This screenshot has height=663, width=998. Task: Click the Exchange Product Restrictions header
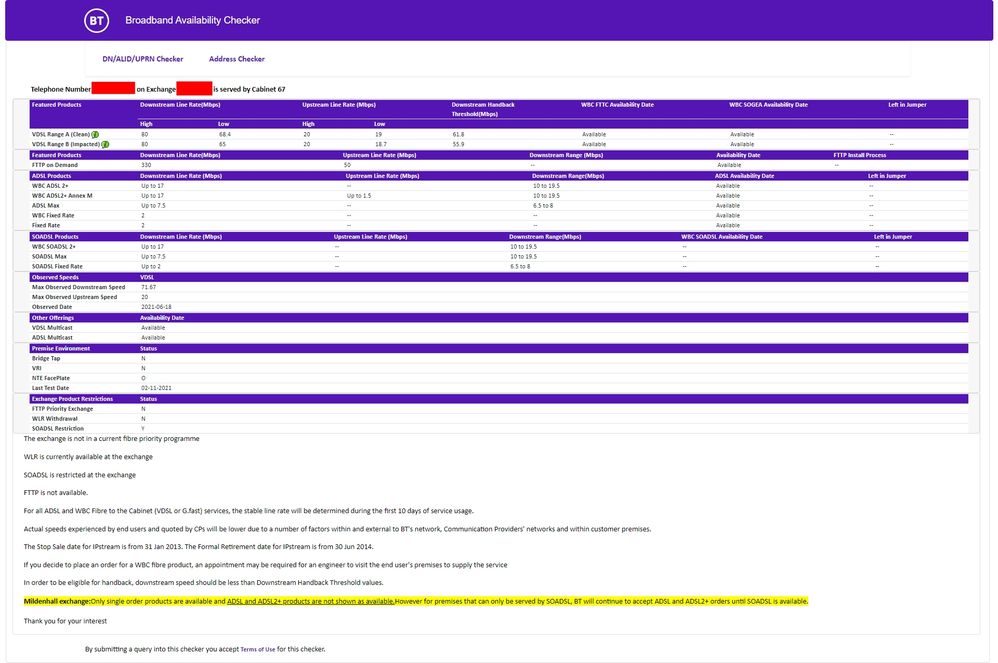point(72,399)
